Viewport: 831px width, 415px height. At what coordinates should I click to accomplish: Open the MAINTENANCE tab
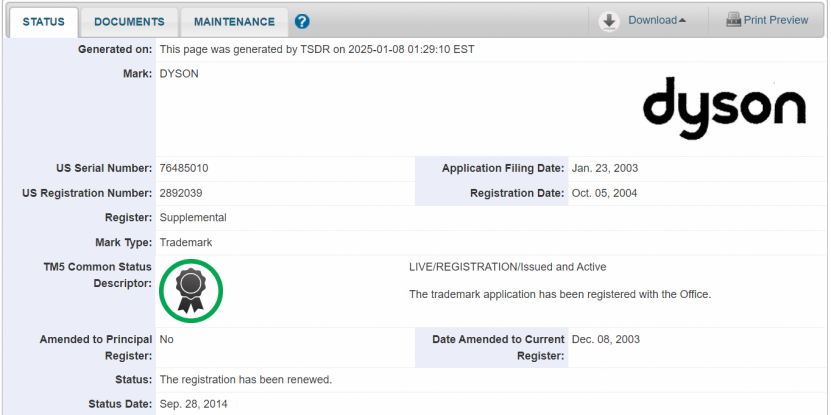click(234, 22)
